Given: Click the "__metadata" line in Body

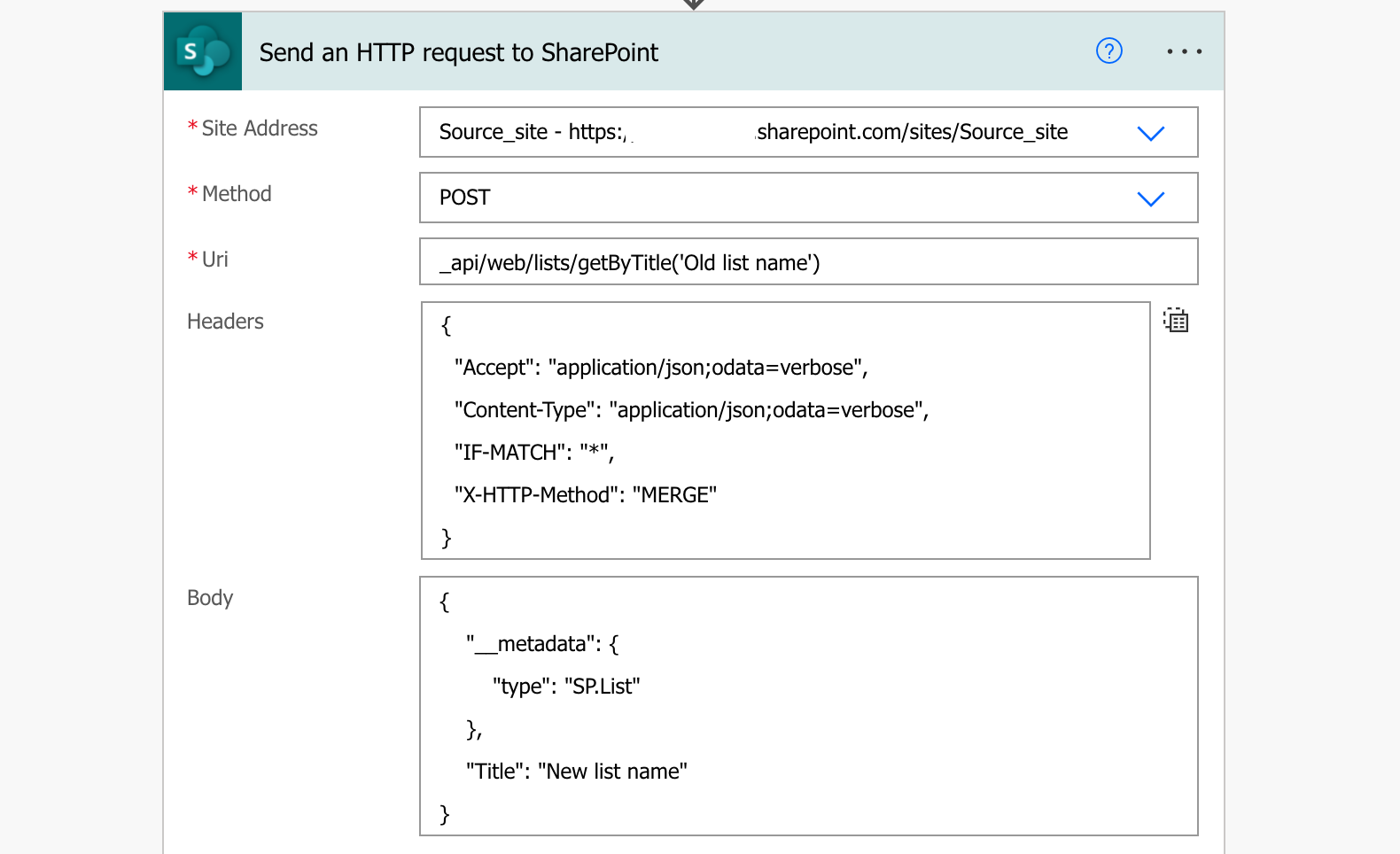Looking at the screenshot, I should pyautogui.click(x=542, y=644).
